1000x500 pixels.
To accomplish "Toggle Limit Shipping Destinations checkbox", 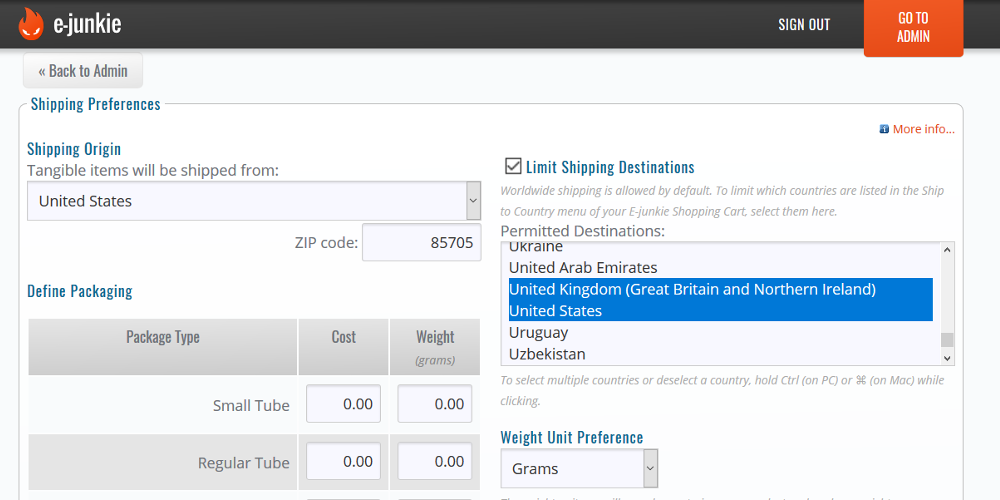I will (x=513, y=166).
